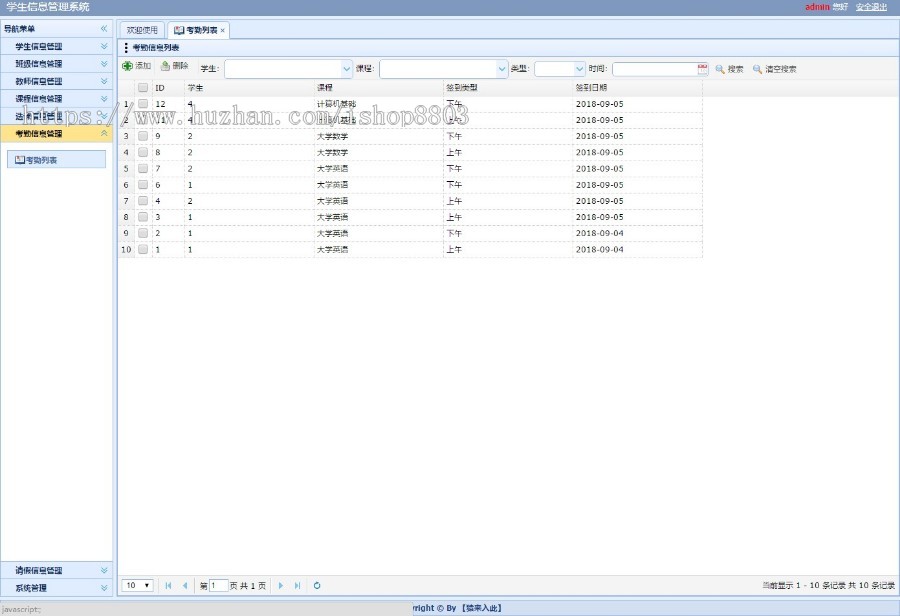
Task: Click the refresh icon in pagination bar
Action: (x=317, y=585)
